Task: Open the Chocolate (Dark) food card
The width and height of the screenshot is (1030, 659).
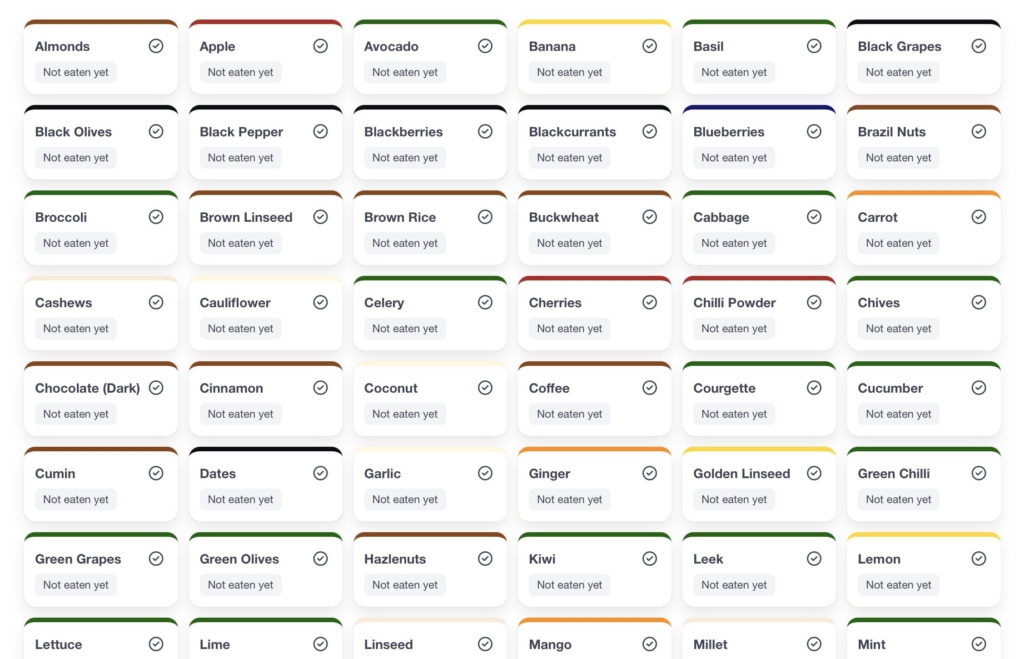Action: point(101,399)
